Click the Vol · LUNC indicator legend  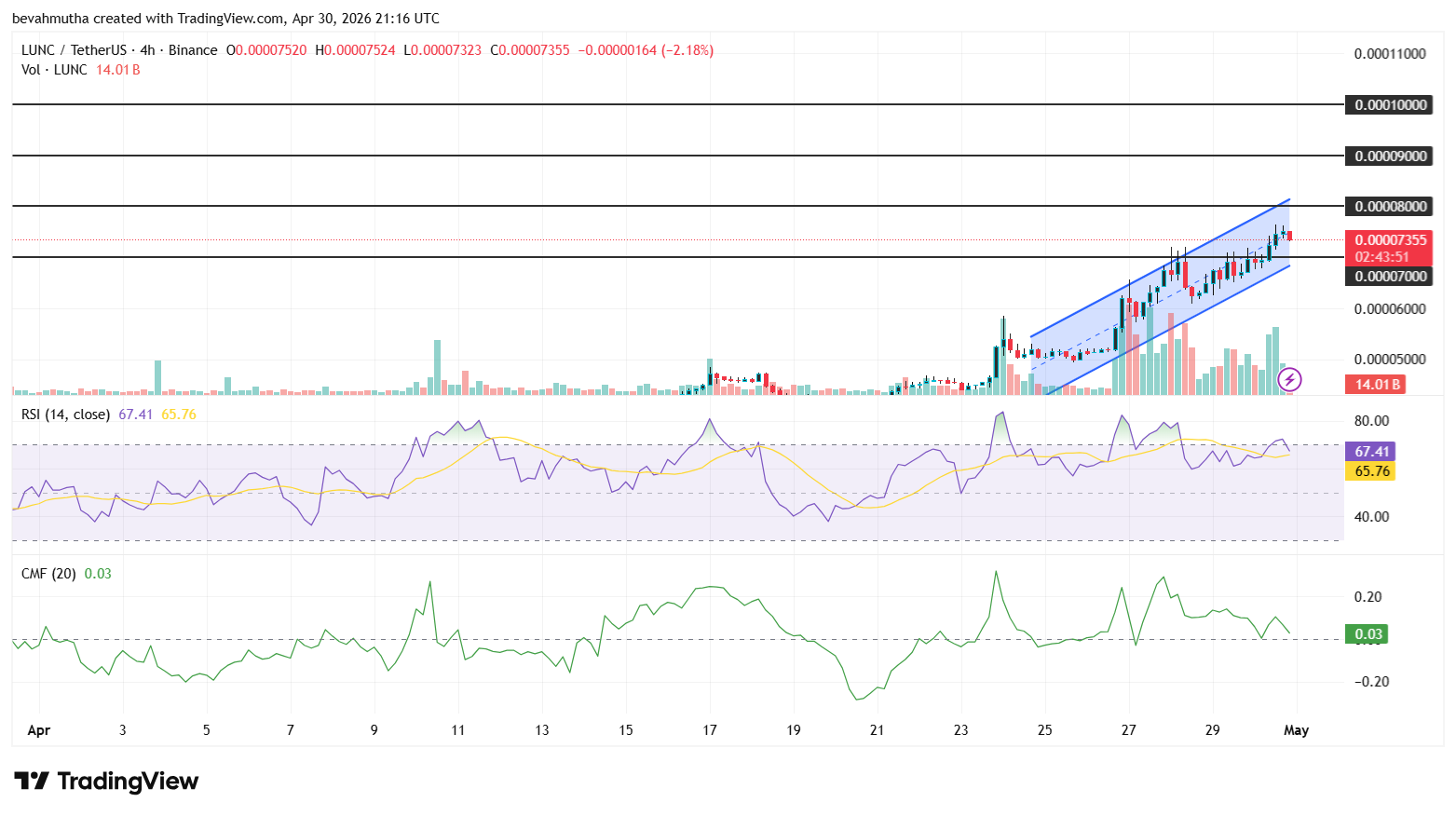click(x=54, y=70)
